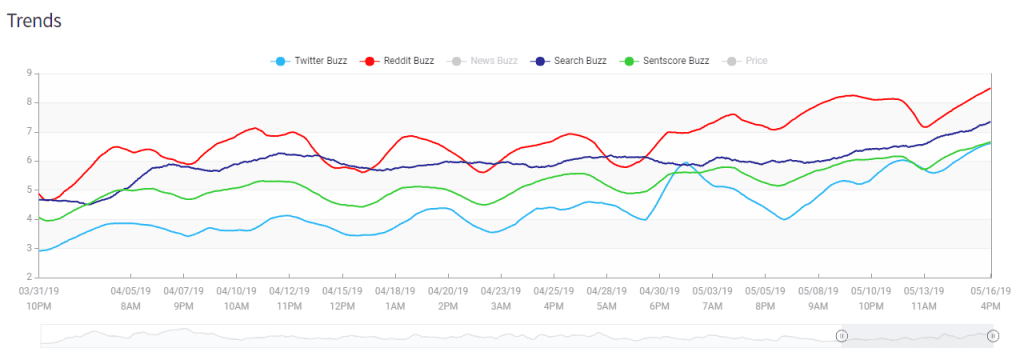This screenshot has width=1024, height=364.
Task: Show the Price series label
Action: [756, 61]
